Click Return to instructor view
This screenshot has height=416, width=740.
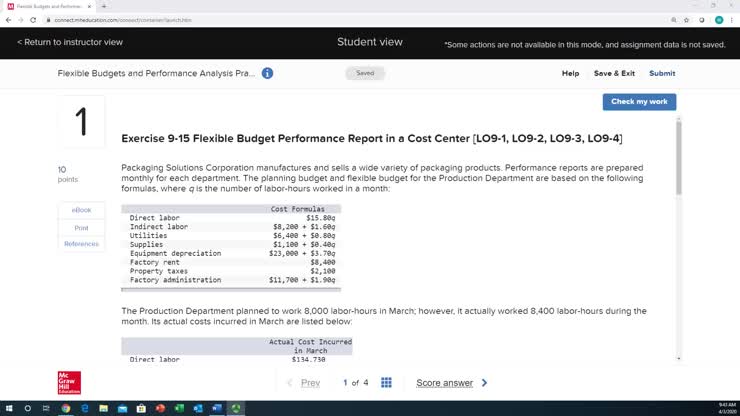pos(70,43)
